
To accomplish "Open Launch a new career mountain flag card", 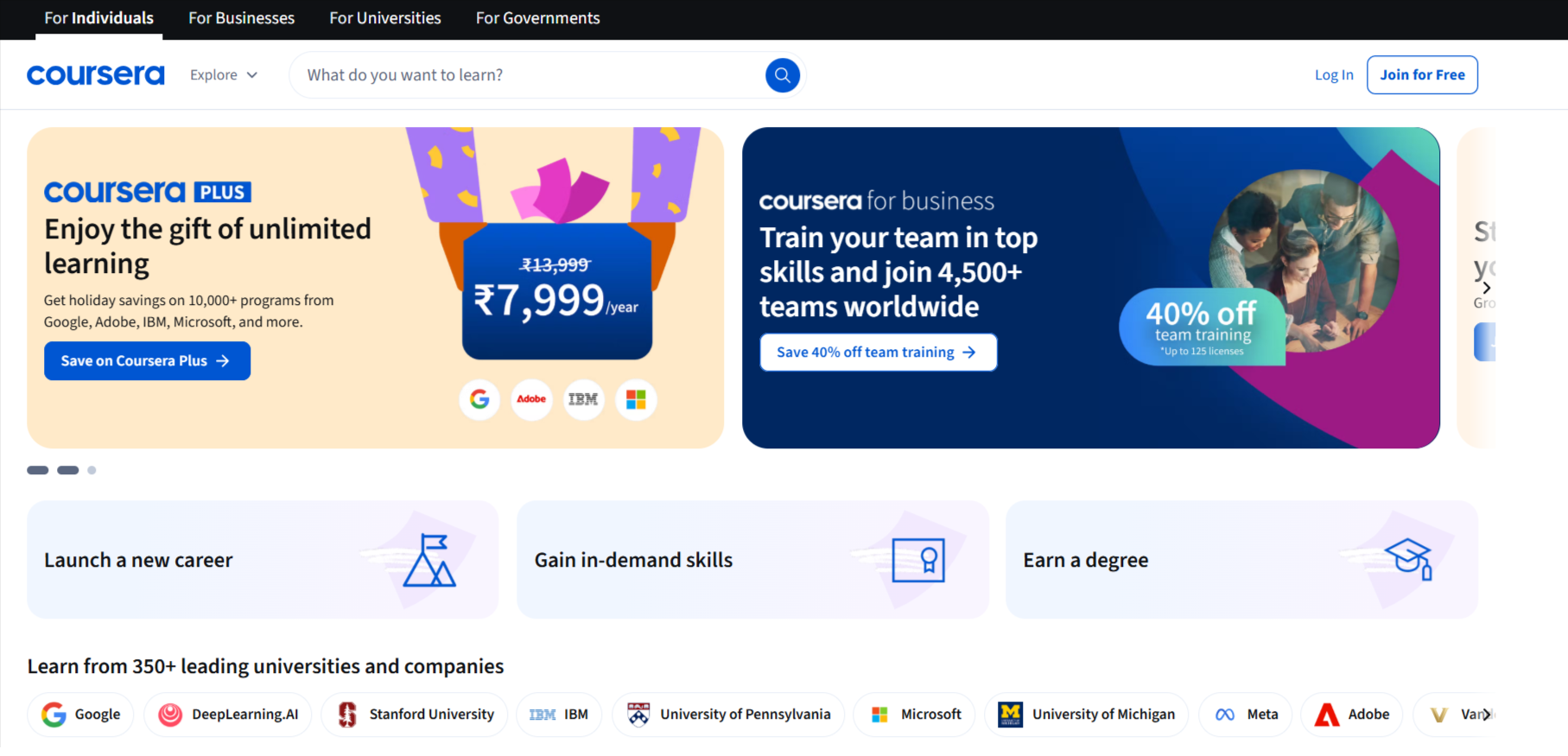I will coord(263,560).
